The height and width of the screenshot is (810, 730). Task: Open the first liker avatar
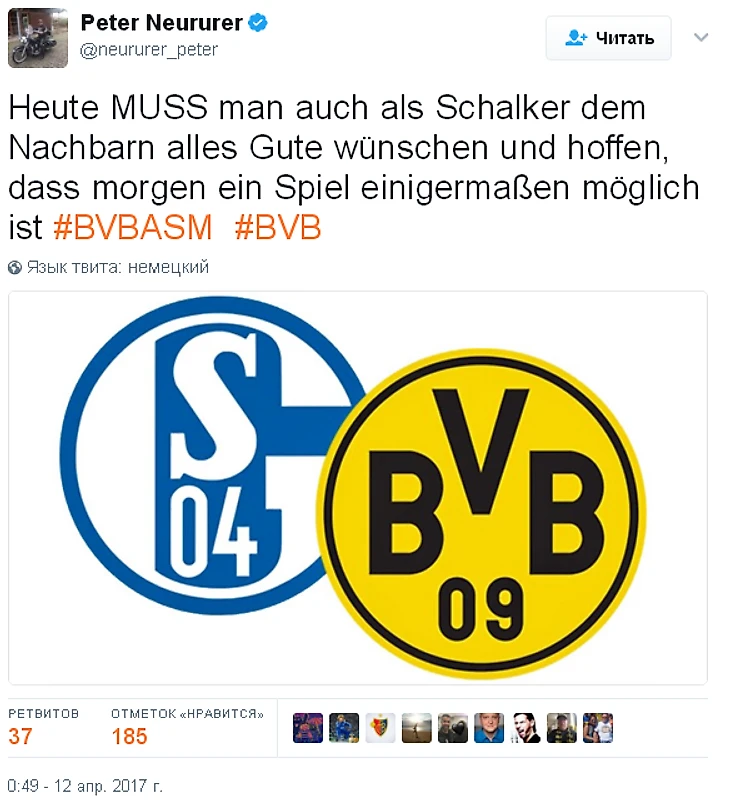[x=308, y=728]
